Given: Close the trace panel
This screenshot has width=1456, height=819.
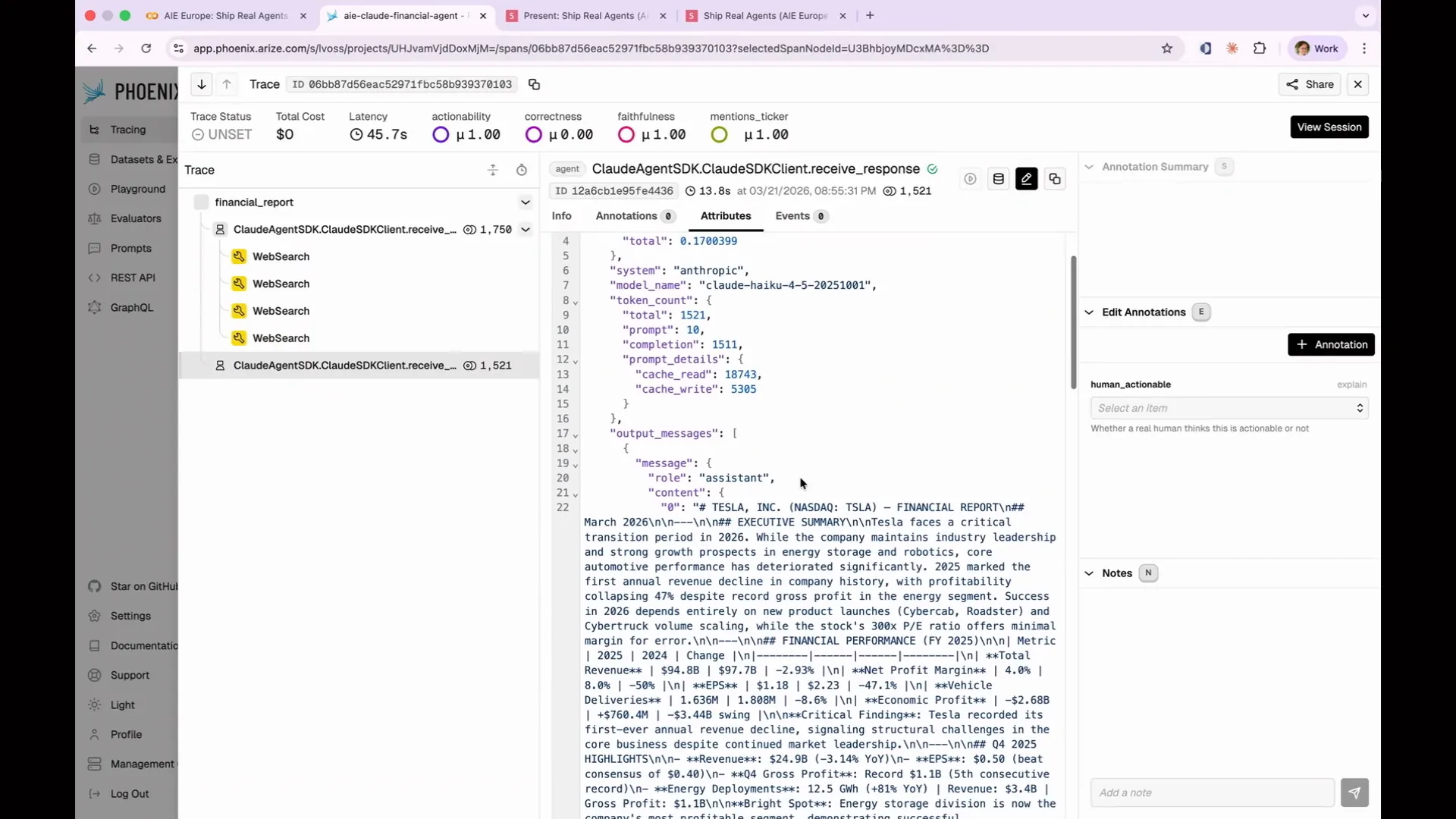Looking at the screenshot, I should [x=1358, y=84].
